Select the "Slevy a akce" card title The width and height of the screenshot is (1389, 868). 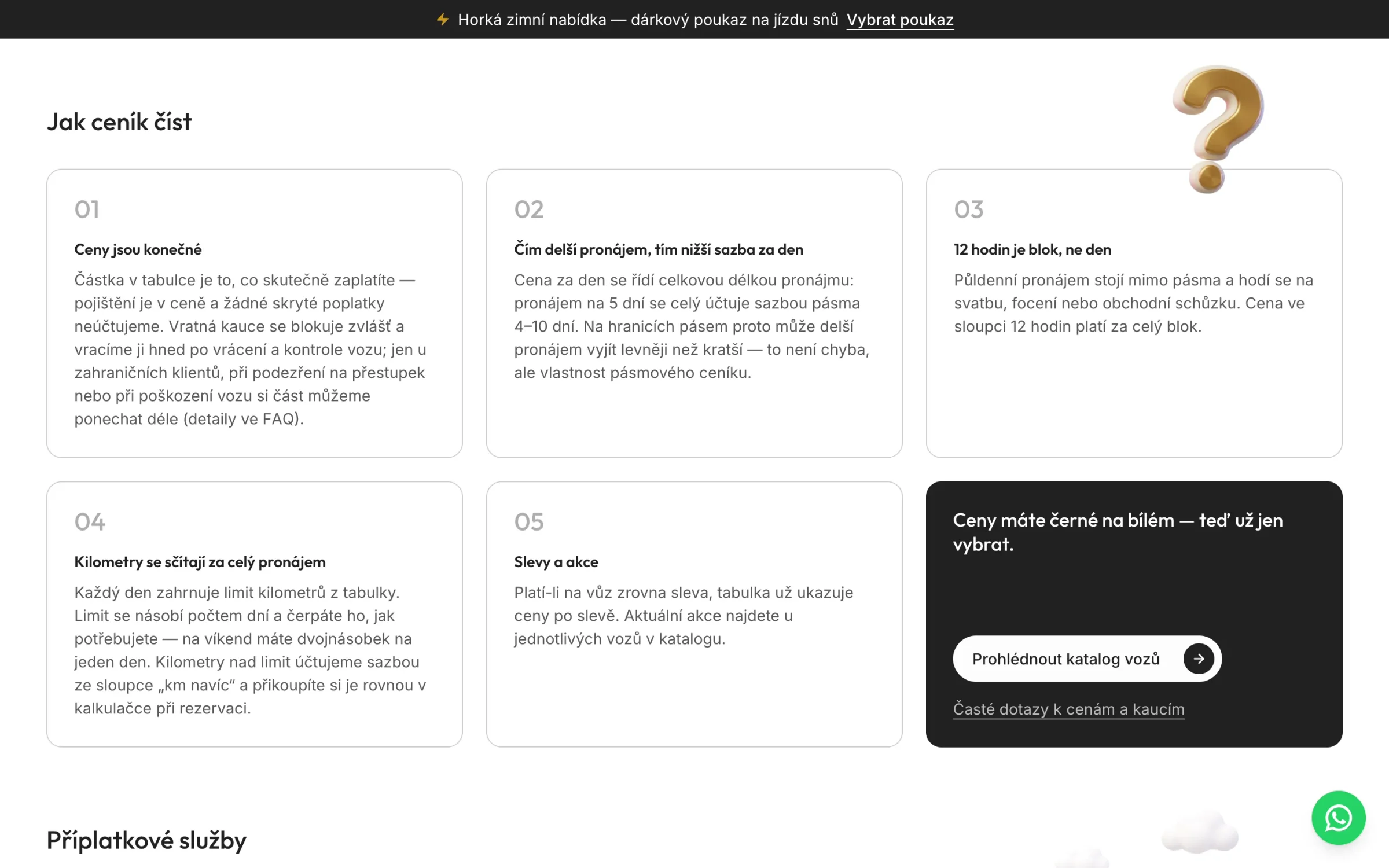pyautogui.click(x=556, y=562)
